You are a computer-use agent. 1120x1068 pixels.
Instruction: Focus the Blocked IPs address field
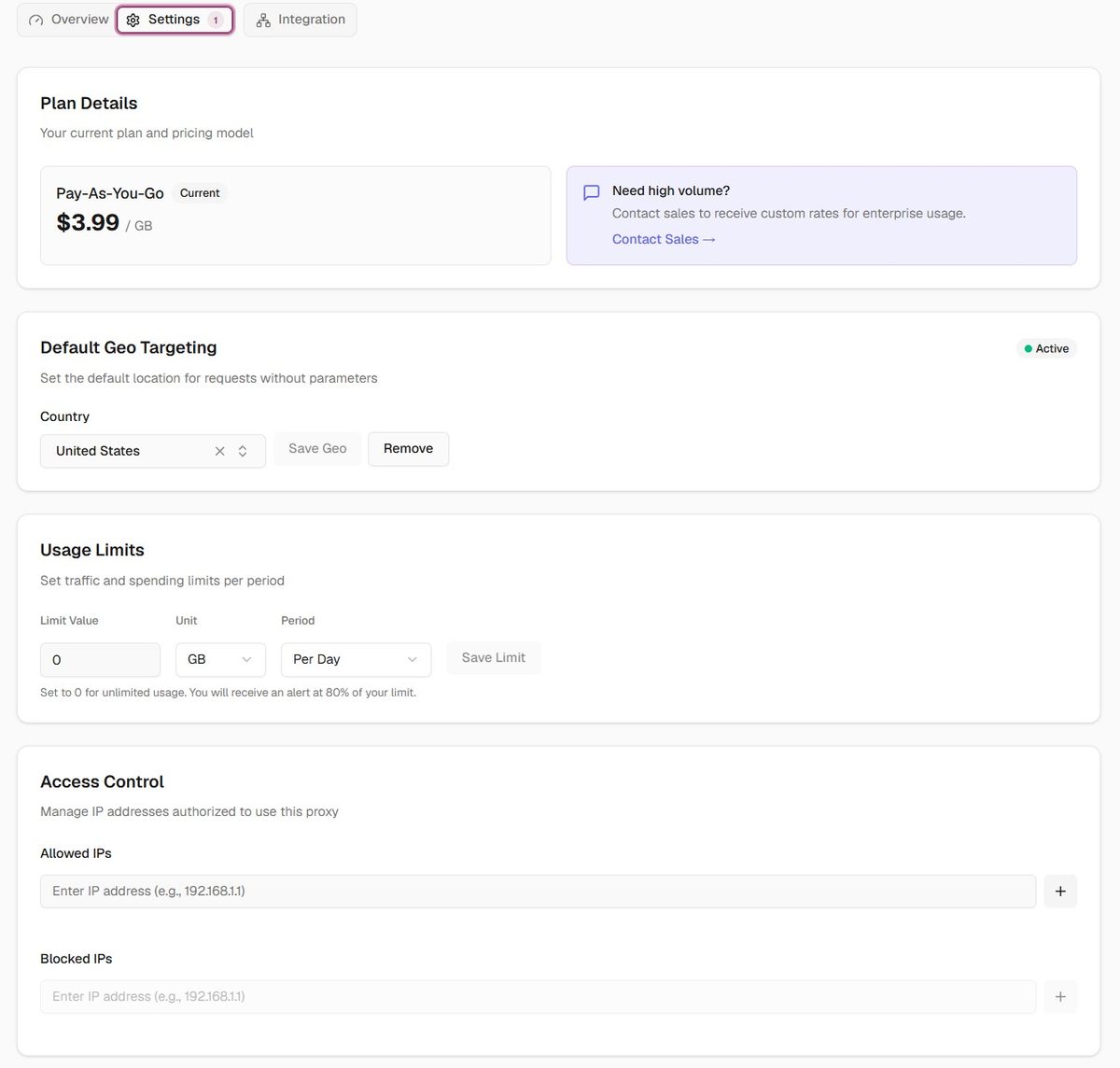click(538, 997)
